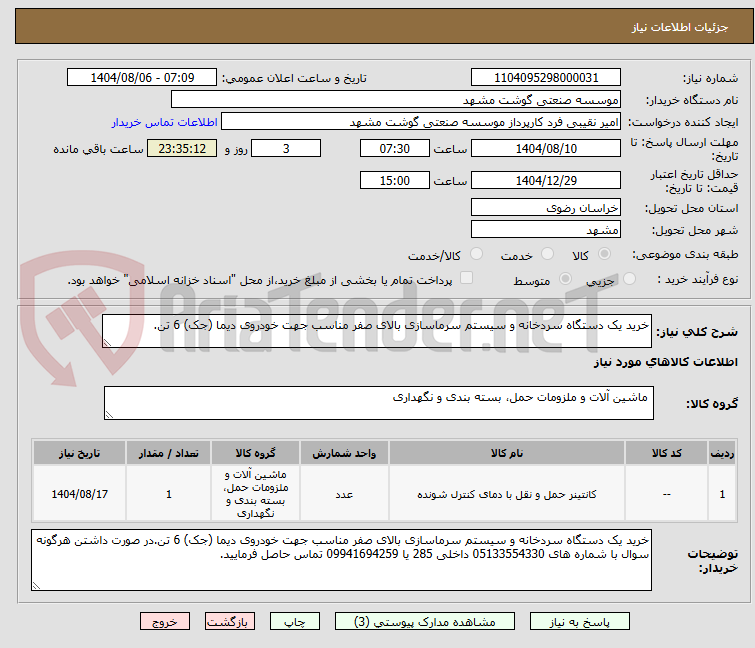This screenshot has height=648, width=755.
Task: Select the جزیی purchase type radio
Action: pos(629,279)
